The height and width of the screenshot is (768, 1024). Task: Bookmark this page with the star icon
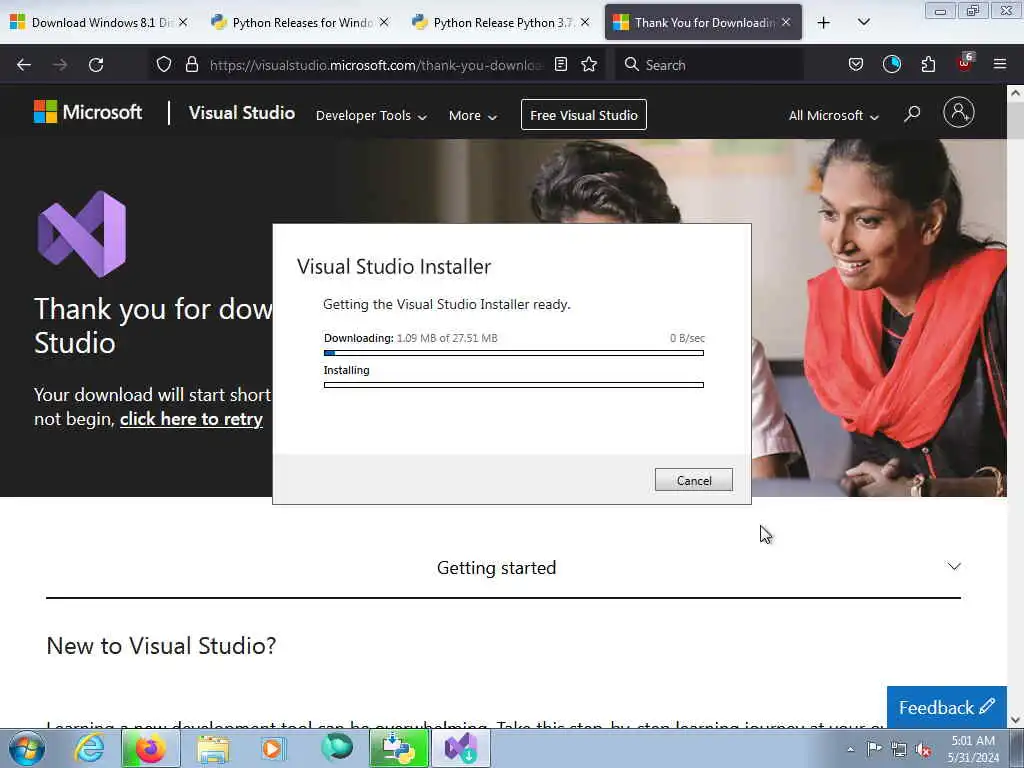[589, 64]
